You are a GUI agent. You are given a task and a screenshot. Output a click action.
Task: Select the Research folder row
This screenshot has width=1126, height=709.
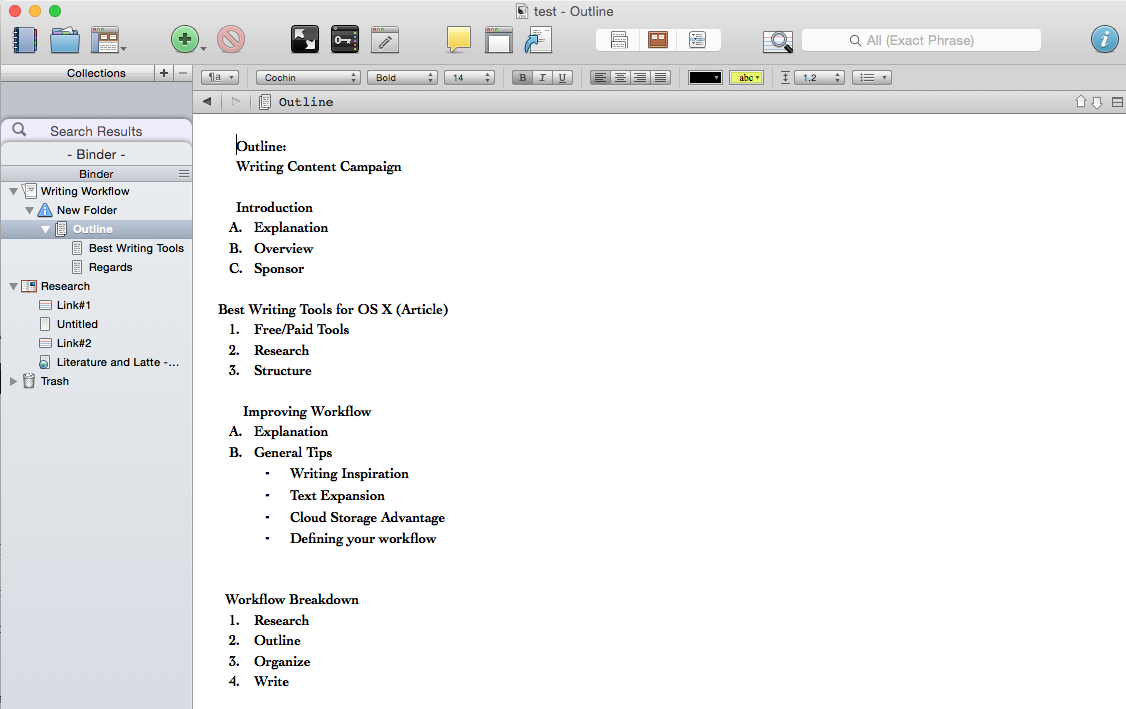(96, 286)
